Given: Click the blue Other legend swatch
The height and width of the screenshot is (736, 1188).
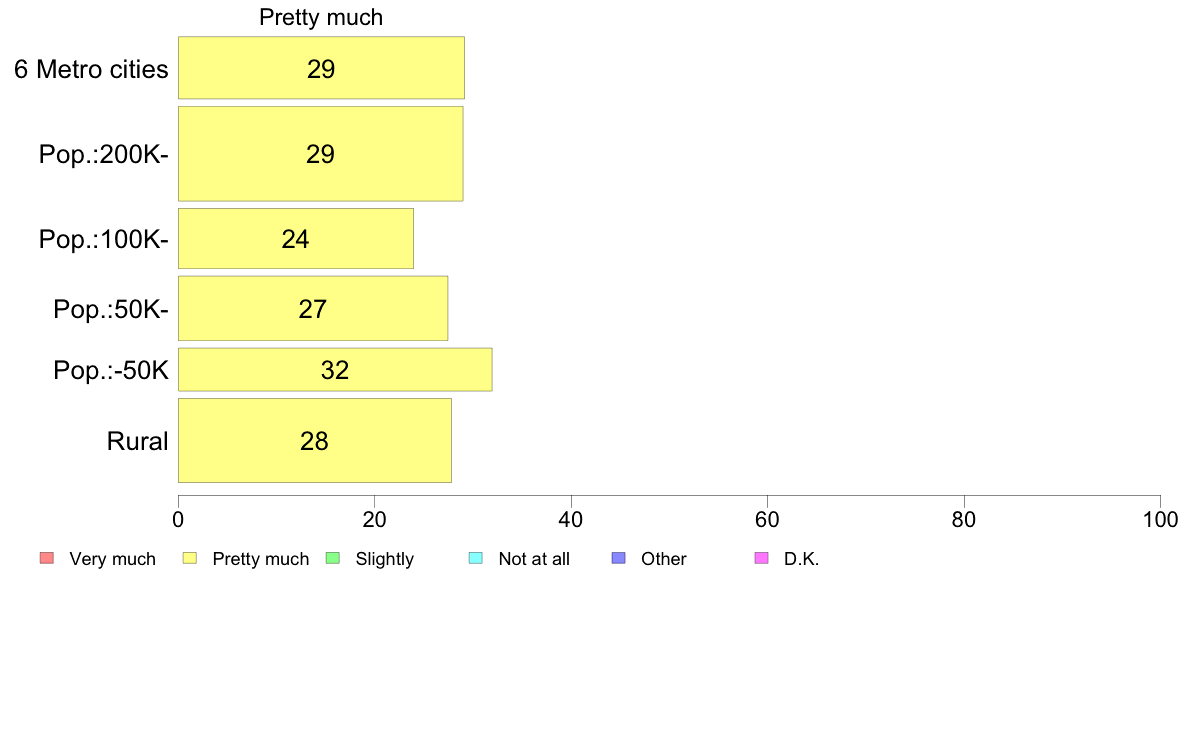Looking at the screenshot, I should 618,559.
